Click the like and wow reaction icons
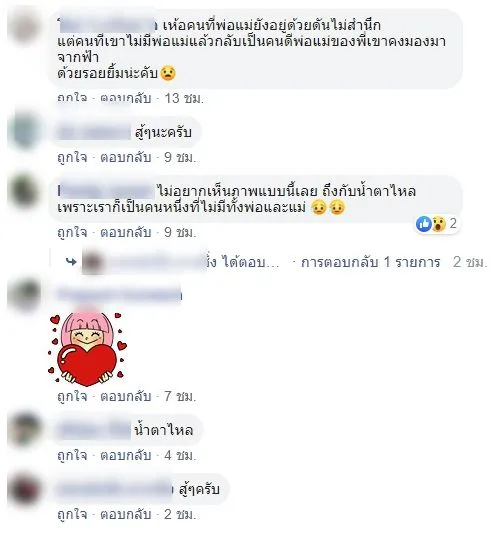The height and width of the screenshot is (534, 495). tap(431, 224)
